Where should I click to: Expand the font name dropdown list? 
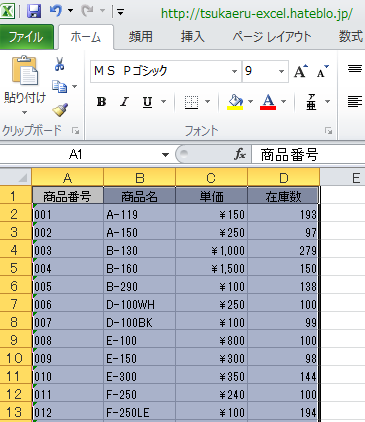234,71
